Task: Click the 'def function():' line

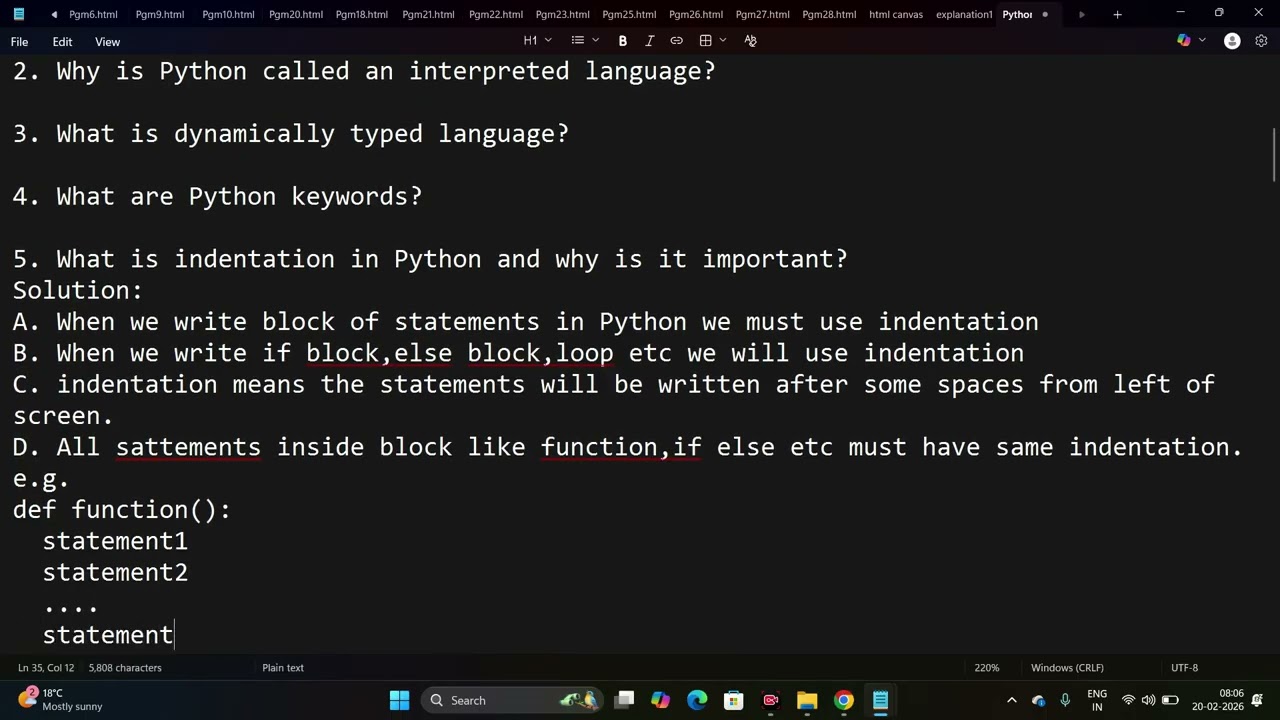Action: (122, 510)
